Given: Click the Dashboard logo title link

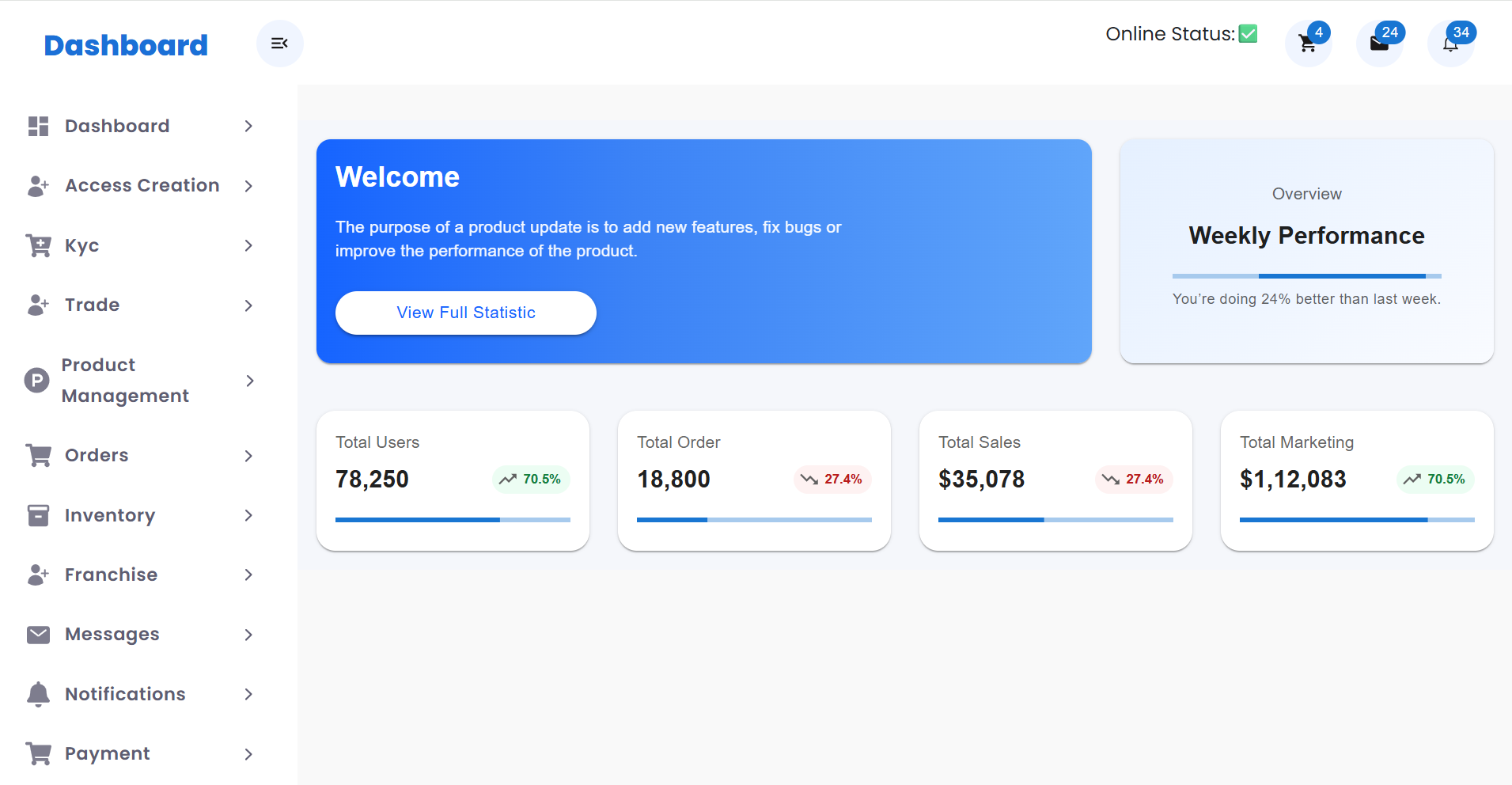Looking at the screenshot, I should [x=126, y=45].
